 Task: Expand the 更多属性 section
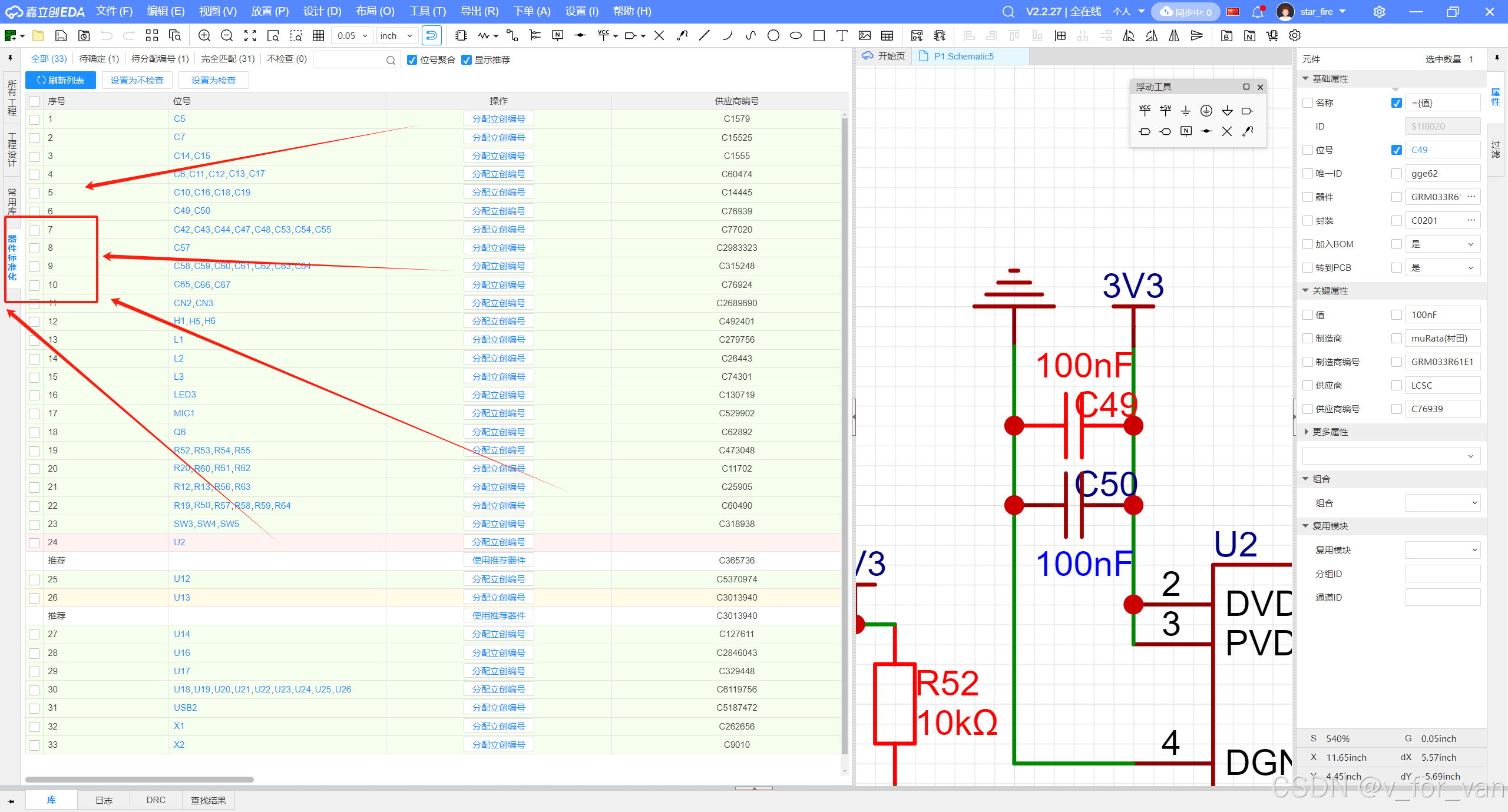(1330, 432)
